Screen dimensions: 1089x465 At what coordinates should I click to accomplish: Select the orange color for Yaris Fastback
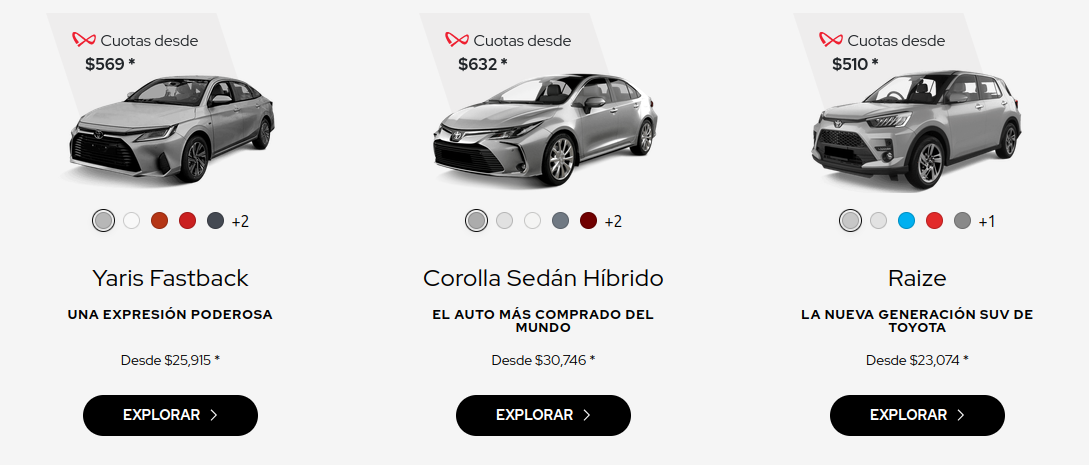tap(160, 221)
